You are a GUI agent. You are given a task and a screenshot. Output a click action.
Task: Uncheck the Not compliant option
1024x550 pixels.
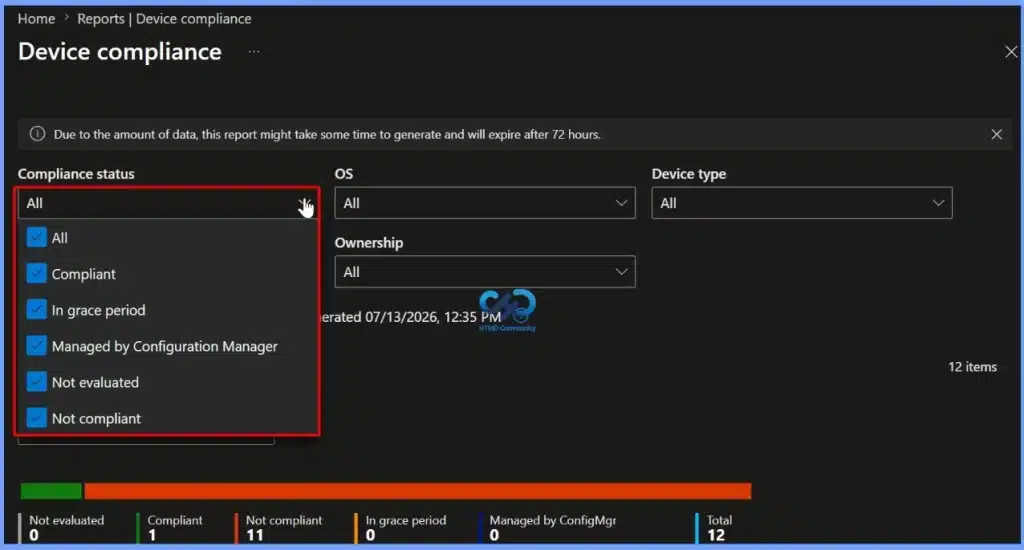[x=37, y=417]
